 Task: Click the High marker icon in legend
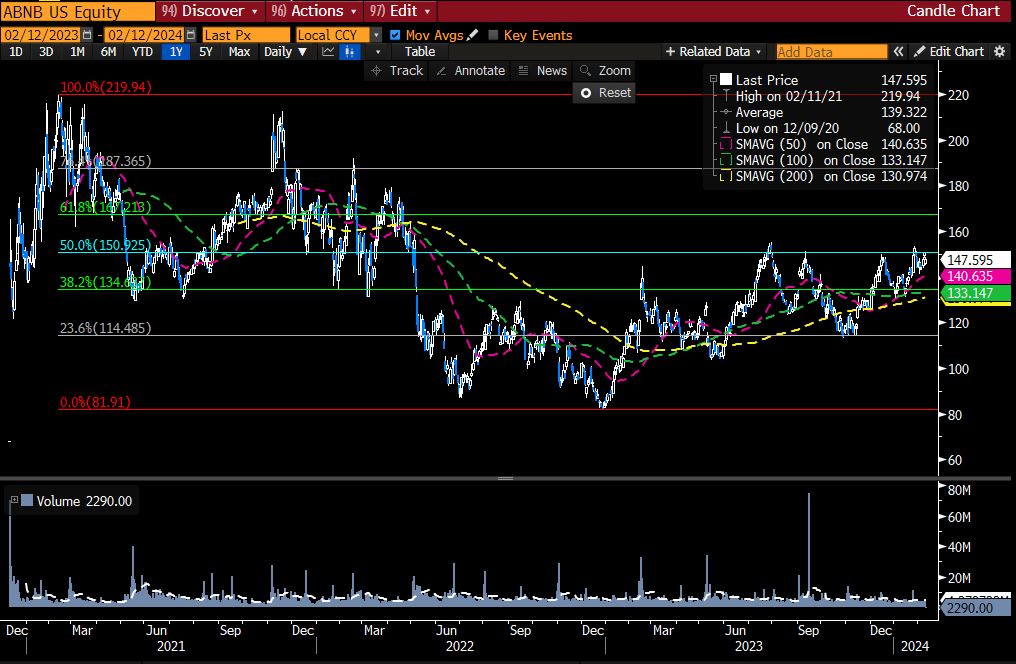(726, 96)
